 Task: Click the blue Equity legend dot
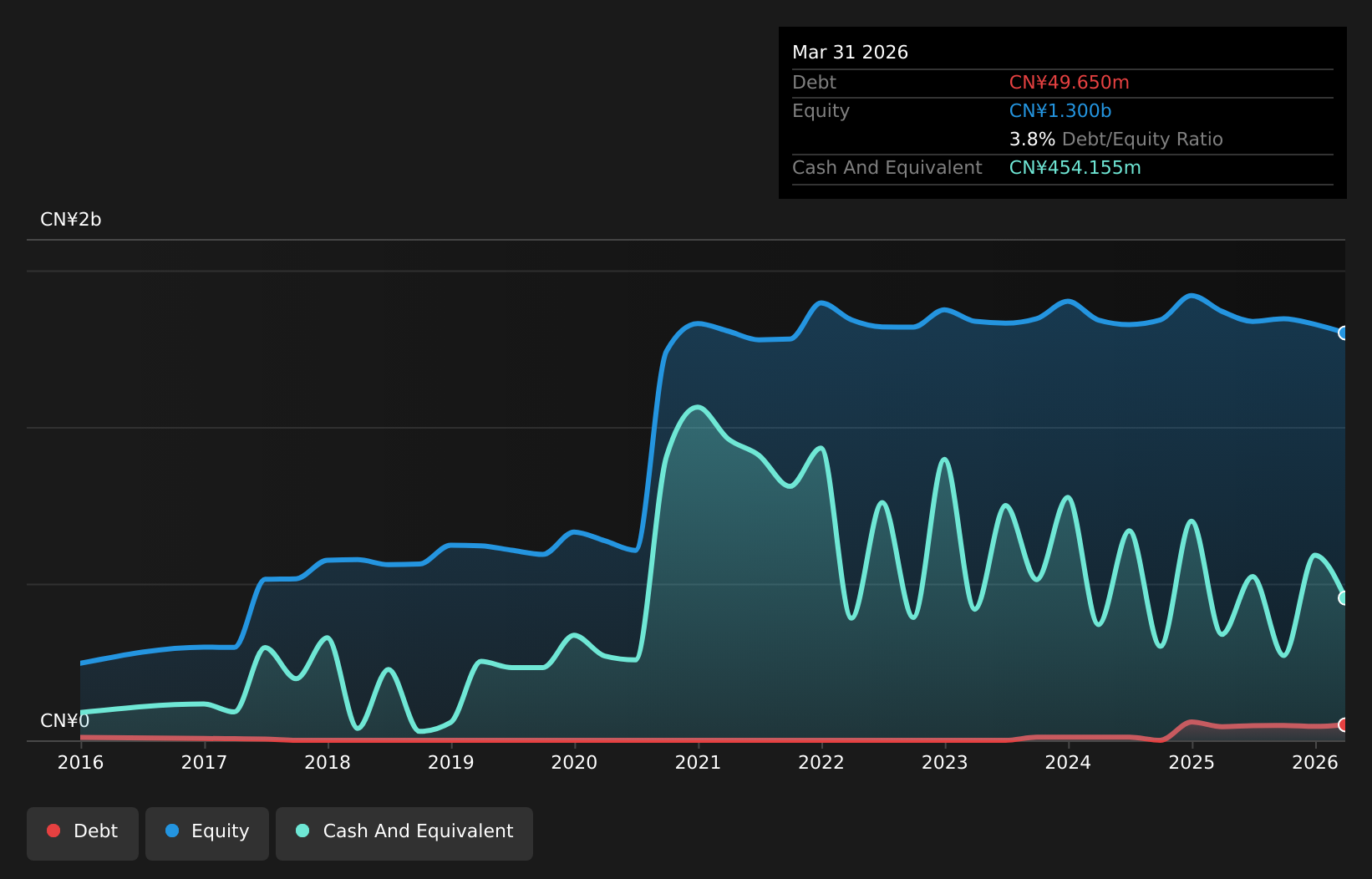coord(172,831)
